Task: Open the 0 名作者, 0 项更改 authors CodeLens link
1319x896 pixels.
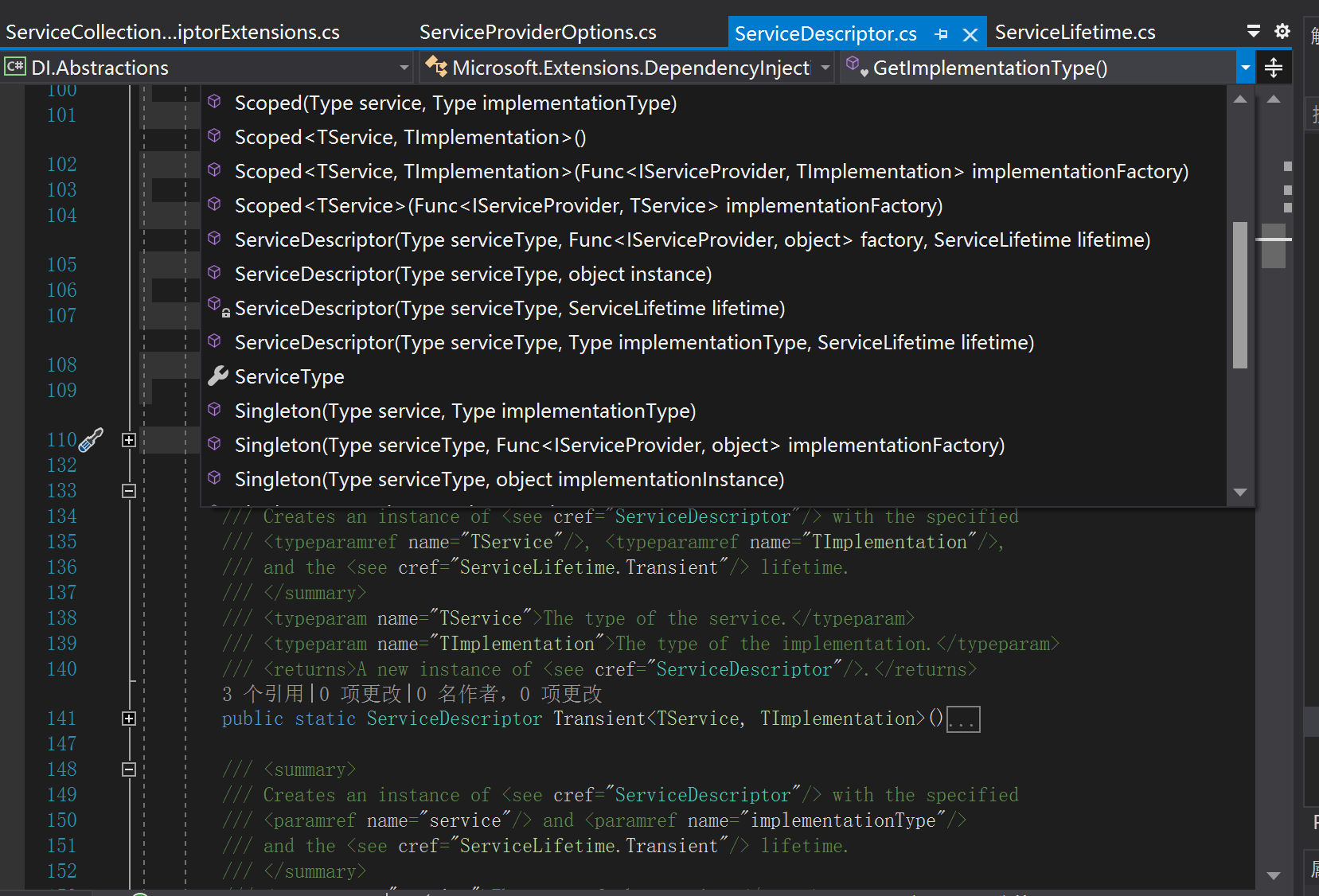Action: [x=509, y=694]
